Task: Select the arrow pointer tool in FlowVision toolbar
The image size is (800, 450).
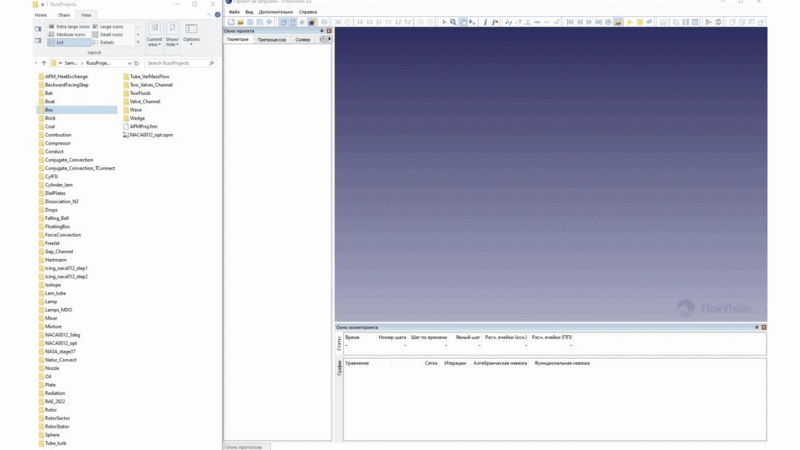Action: point(444,22)
